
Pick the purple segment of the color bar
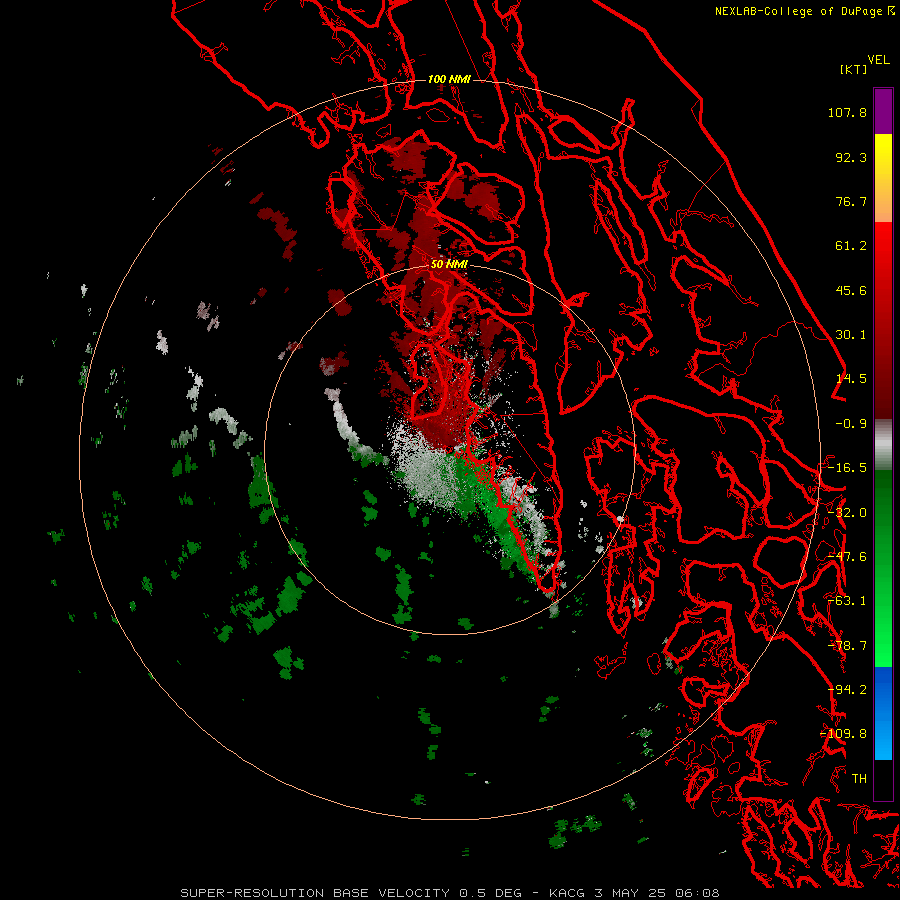coord(883,111)
